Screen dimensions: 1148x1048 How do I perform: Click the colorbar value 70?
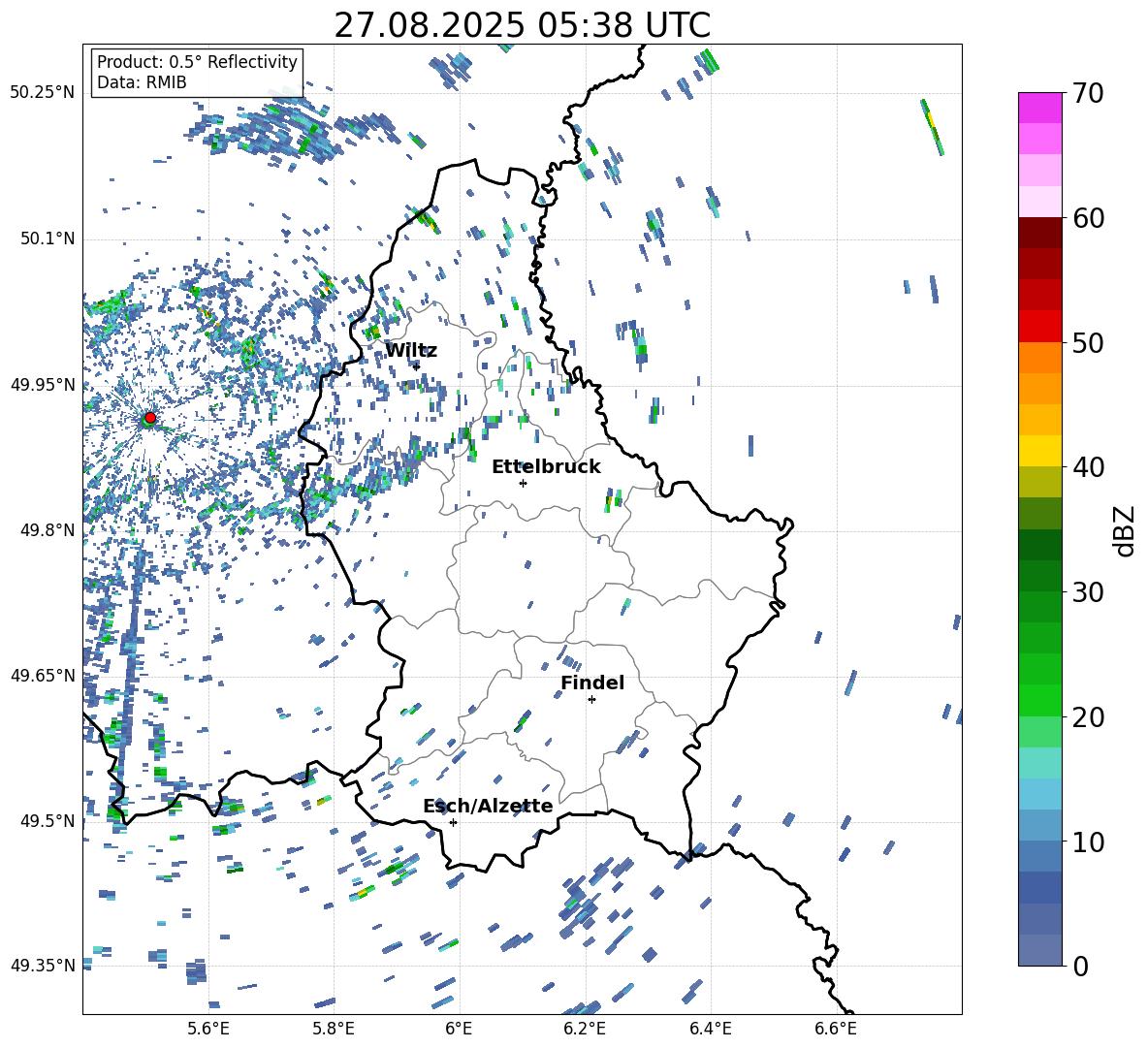pyautogui.click(x=1088, y=93)
